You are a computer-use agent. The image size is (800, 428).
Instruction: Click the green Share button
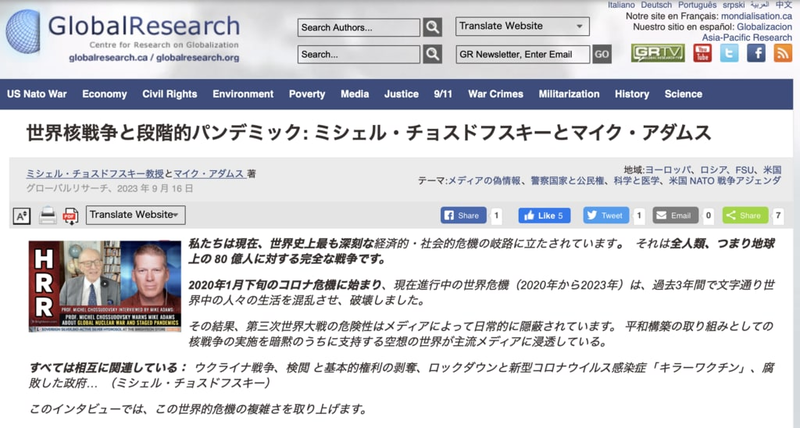pos(745,215)
